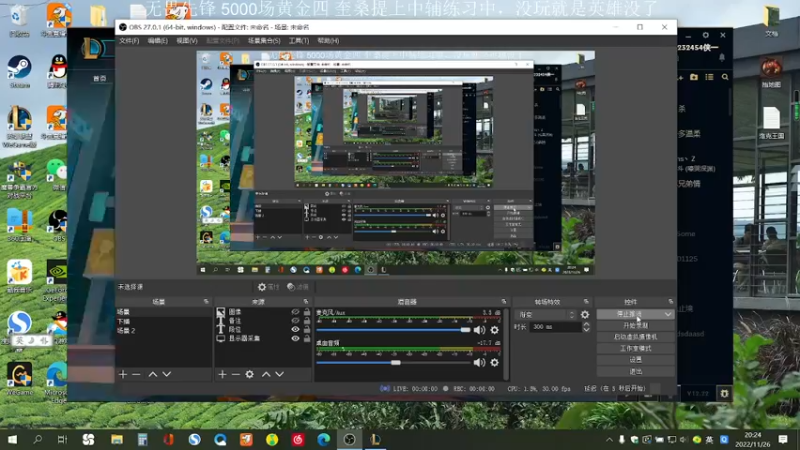
Task: Open 麦克风/Aux audio settings gear
Action: 494,330
